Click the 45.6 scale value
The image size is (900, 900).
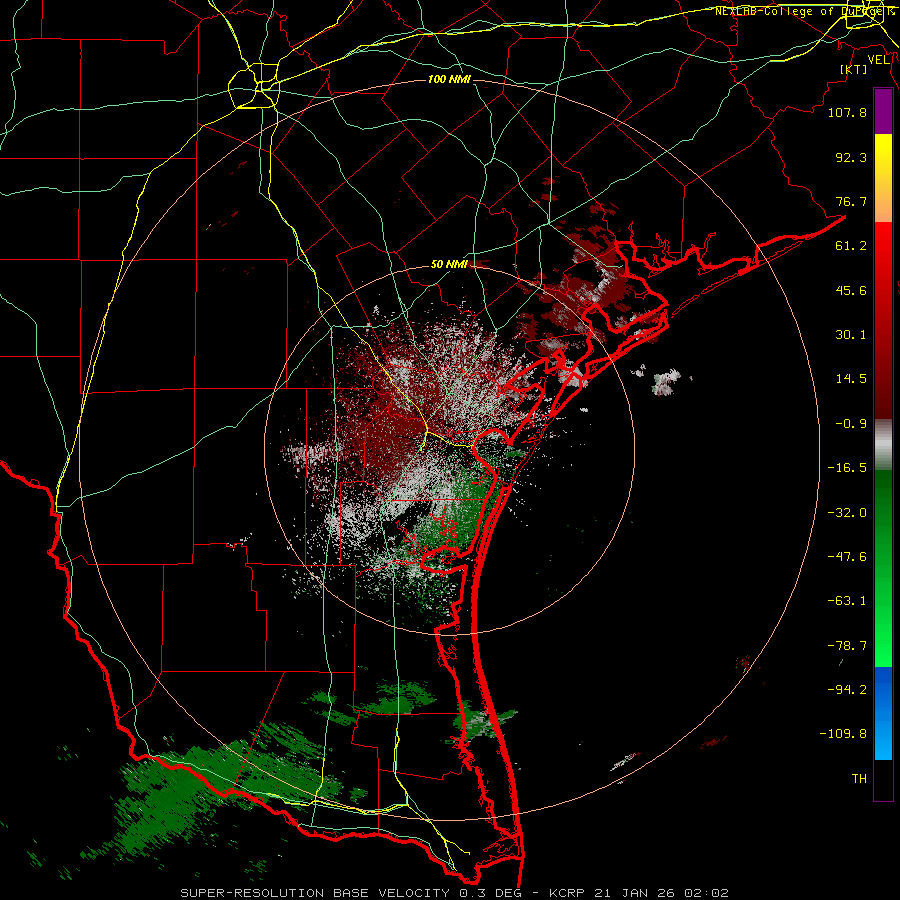[x=851, y=290]
